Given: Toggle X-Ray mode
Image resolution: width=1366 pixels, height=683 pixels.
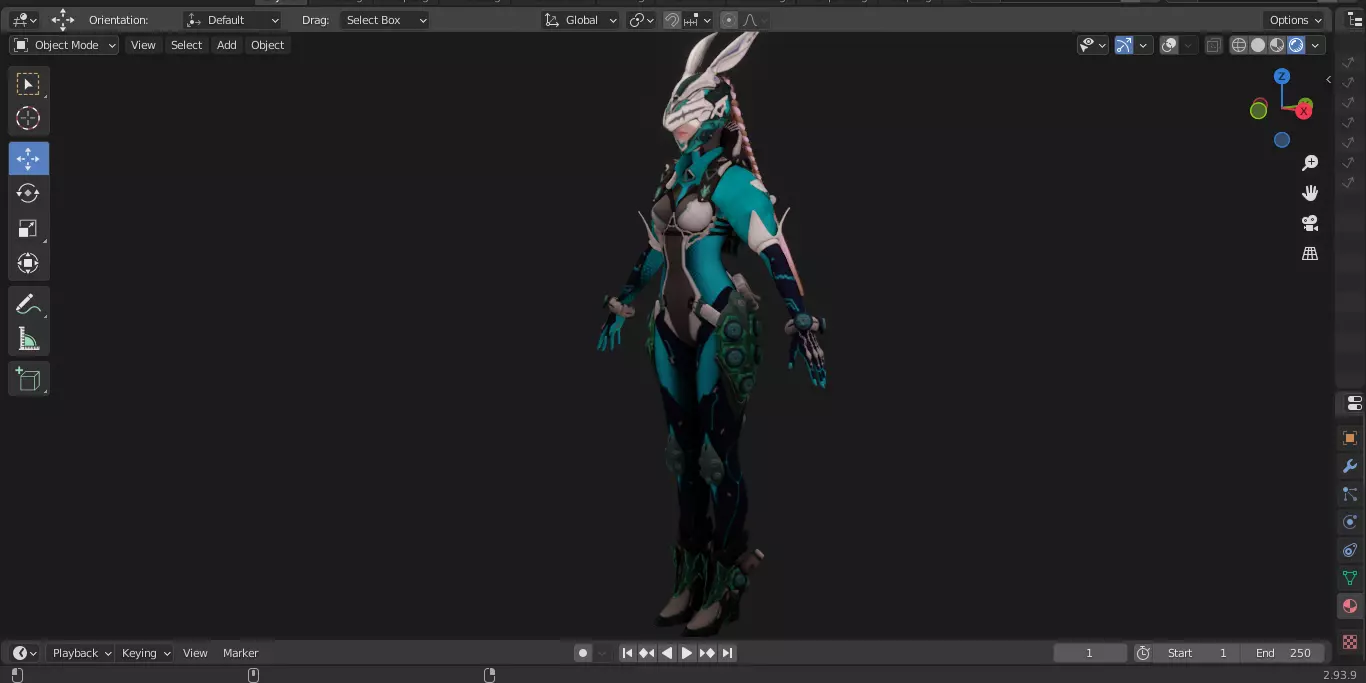Looking at the screenshot, I should tap(1213, 45).
